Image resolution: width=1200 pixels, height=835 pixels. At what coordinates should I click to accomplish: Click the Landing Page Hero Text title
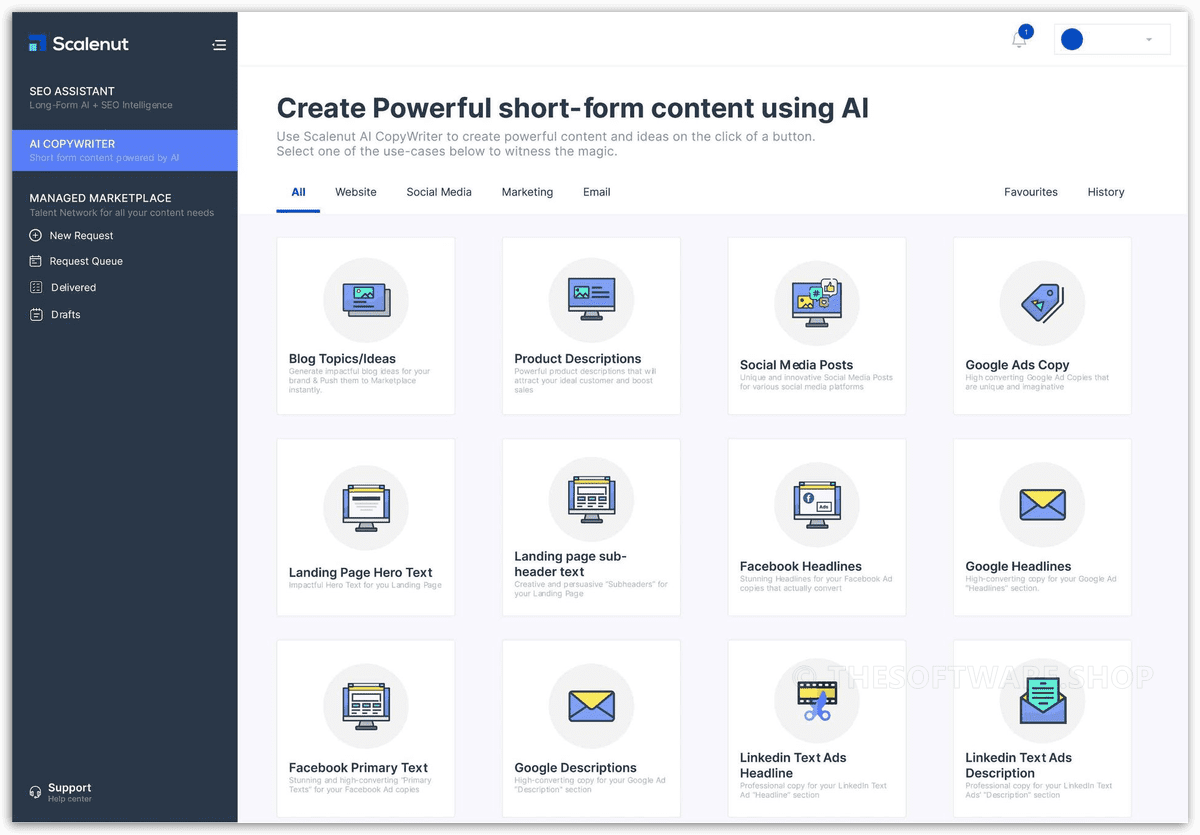click(x=361, y=573)
